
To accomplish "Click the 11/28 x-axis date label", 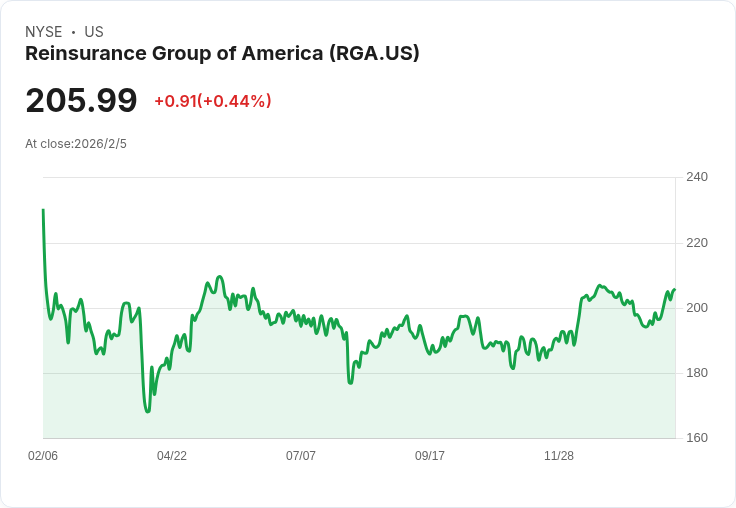I will click(559, 455).
